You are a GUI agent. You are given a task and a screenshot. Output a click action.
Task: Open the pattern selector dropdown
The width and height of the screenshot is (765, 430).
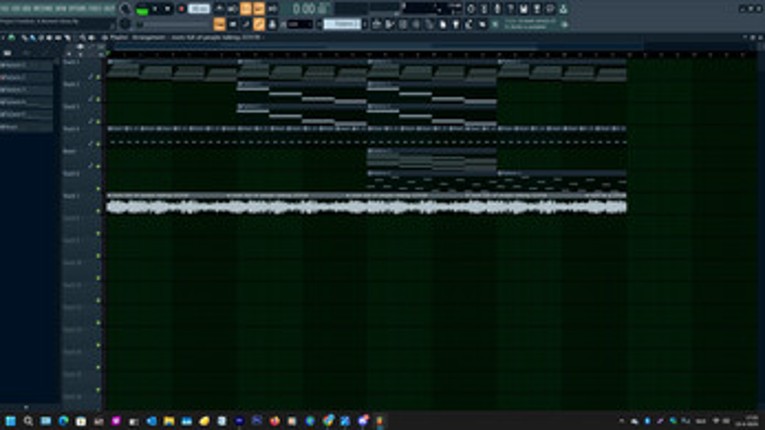click(x=343, y=23)
